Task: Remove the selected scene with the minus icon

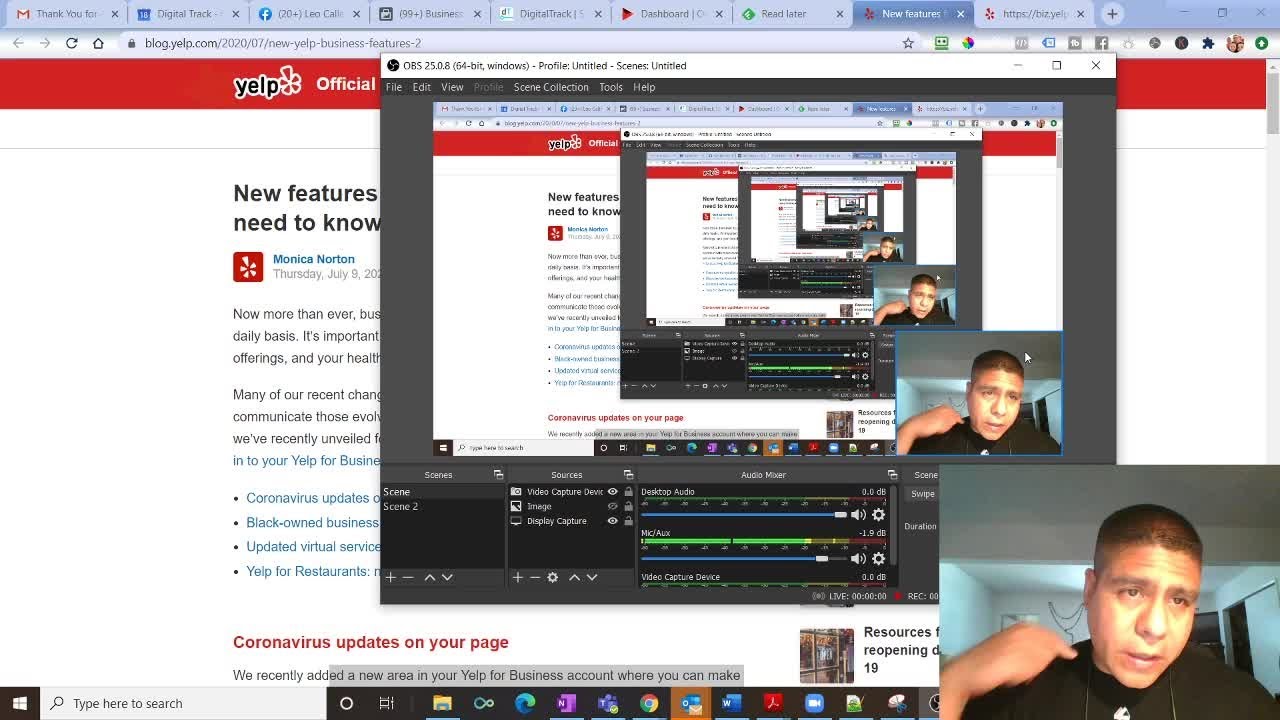Action: 408,577
